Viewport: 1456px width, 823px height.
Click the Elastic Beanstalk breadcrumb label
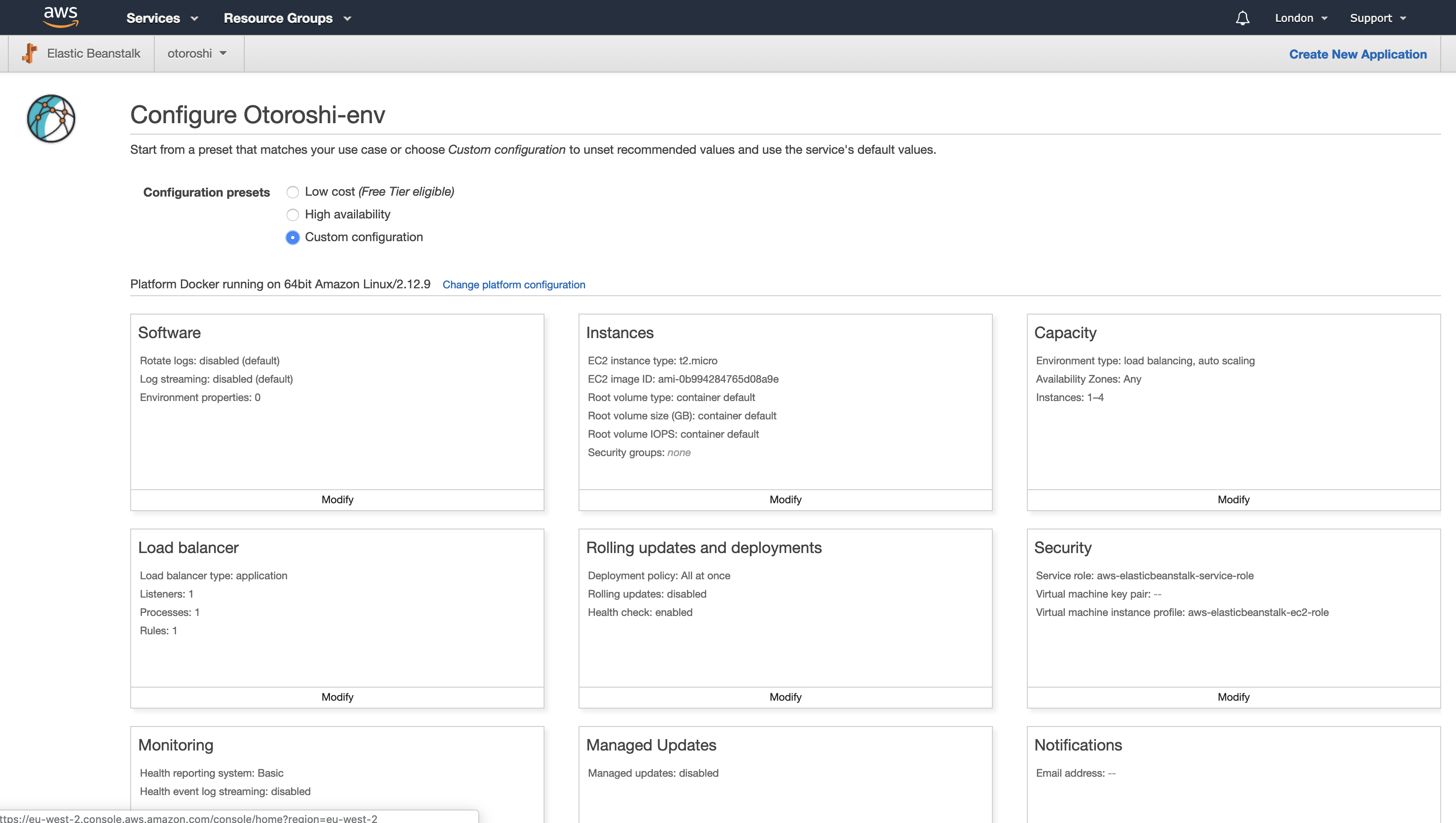point(94,53)
